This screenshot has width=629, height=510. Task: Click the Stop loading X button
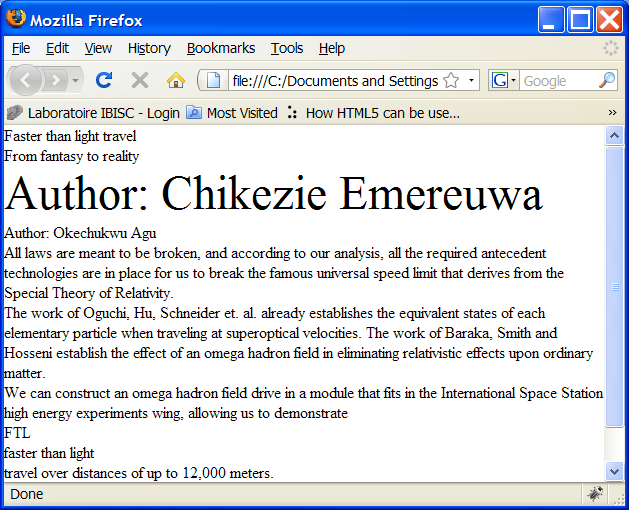[140, 80]
